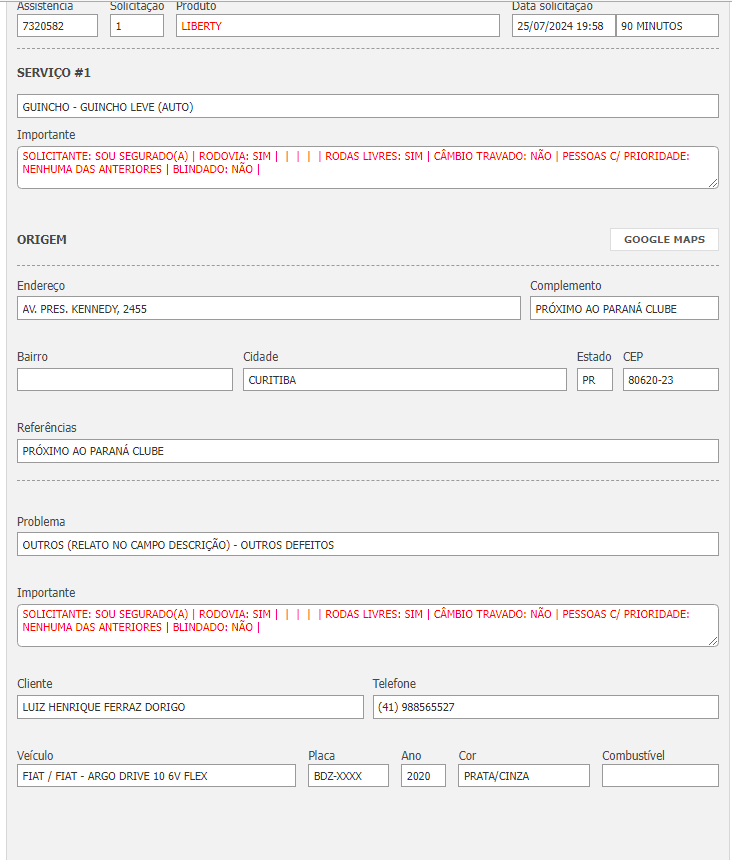Select the Solicitação field
Viewport: 732px width, 860px height.
point(136,26)
